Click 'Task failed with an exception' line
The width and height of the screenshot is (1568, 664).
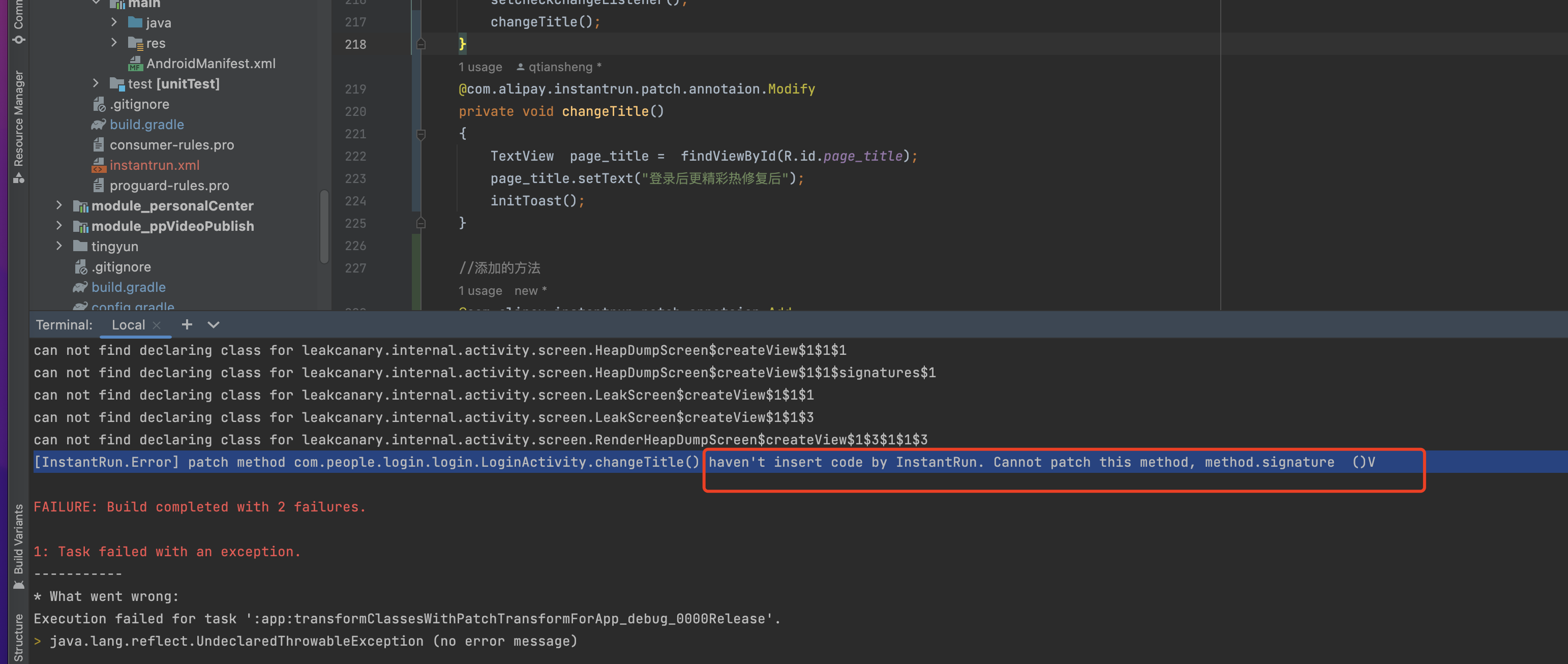coord(167,552)
